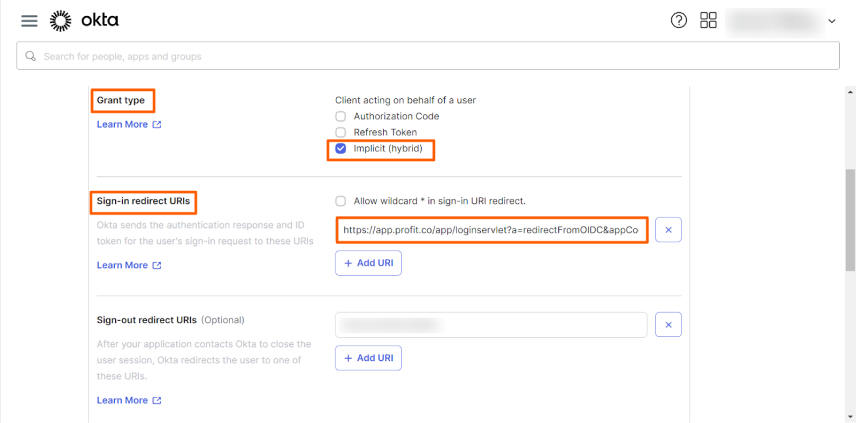Screen dimensions: 856x423
Task: Uncheck the Implicit (hybrid) checkbox
Action: coord(341,148)
